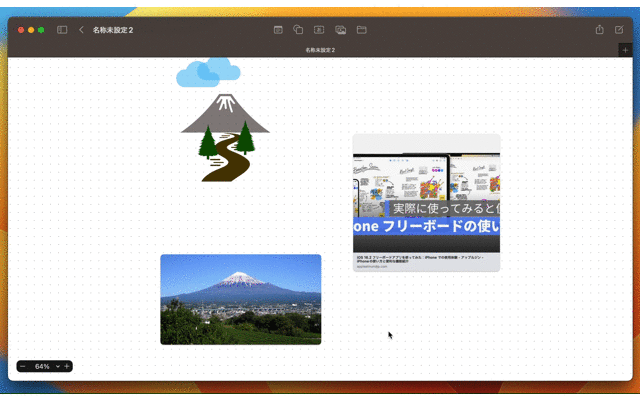The image size is (640, 400).
Task: Add a new tab with plus button
Action: pos(625,50)
